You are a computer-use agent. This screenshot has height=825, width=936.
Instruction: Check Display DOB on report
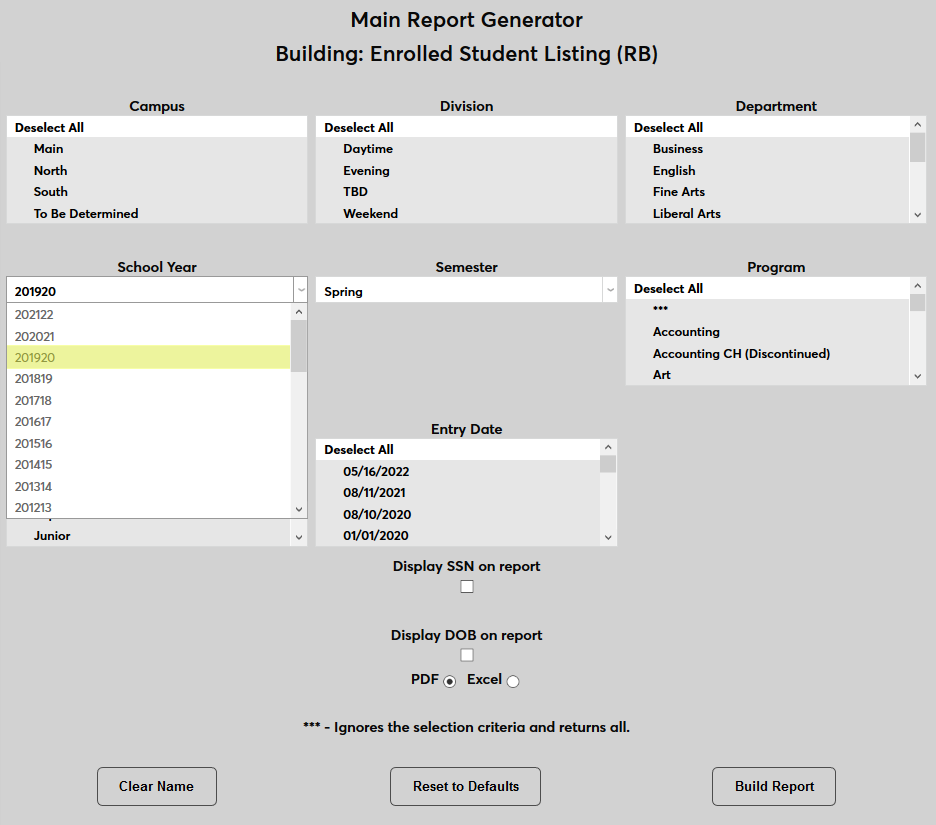tap(466, 654)
